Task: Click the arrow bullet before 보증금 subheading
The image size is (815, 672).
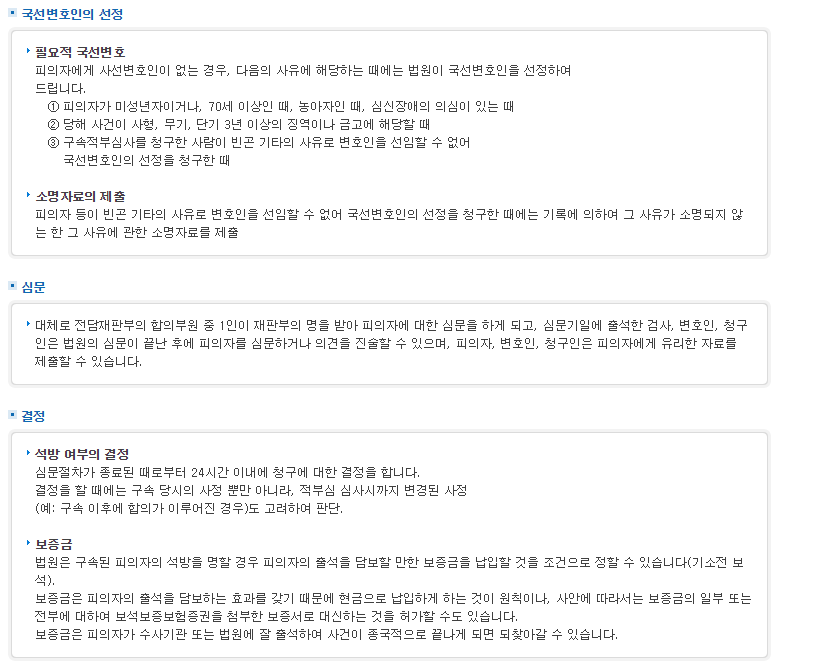Action: click(28, 542)
